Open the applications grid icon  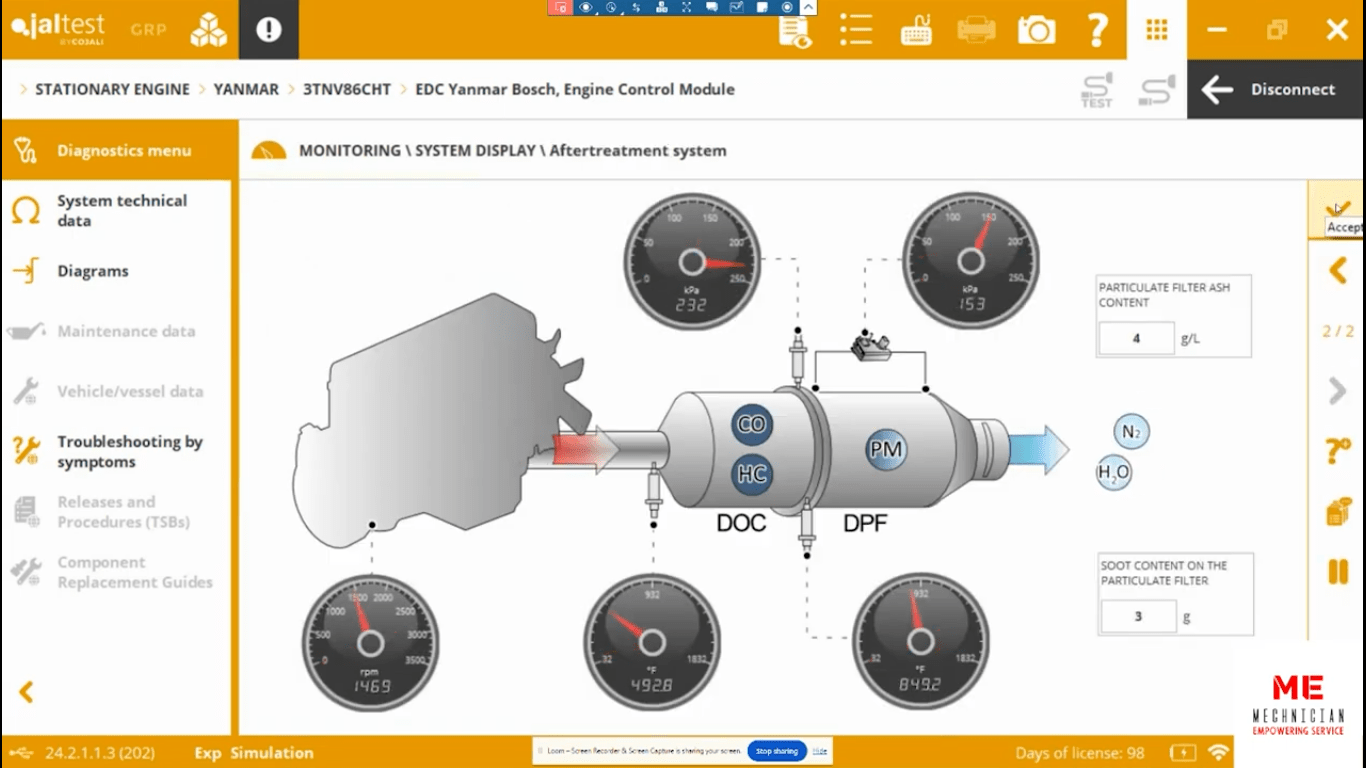1157,30
